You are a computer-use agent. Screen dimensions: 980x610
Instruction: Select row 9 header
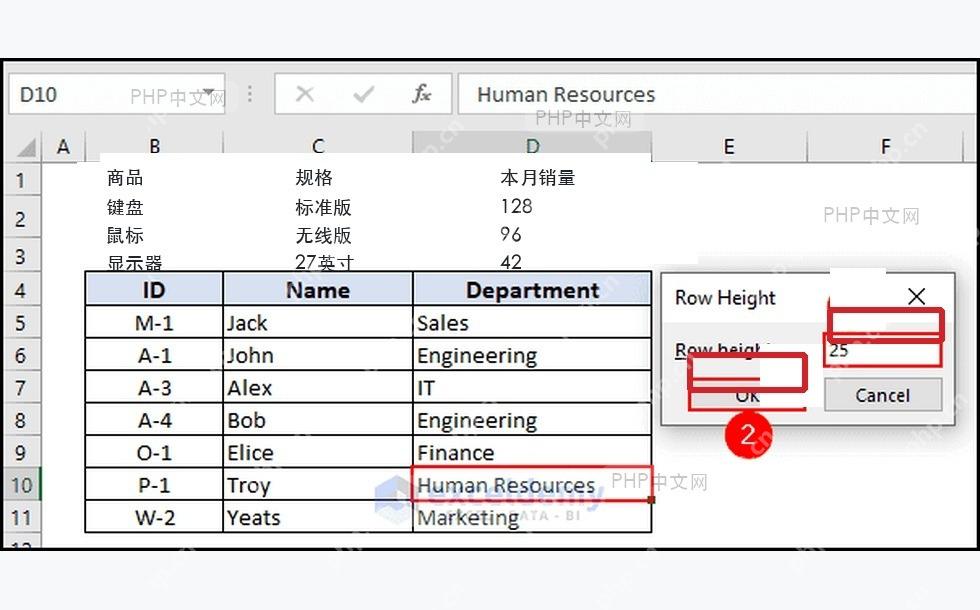point(21,452)
